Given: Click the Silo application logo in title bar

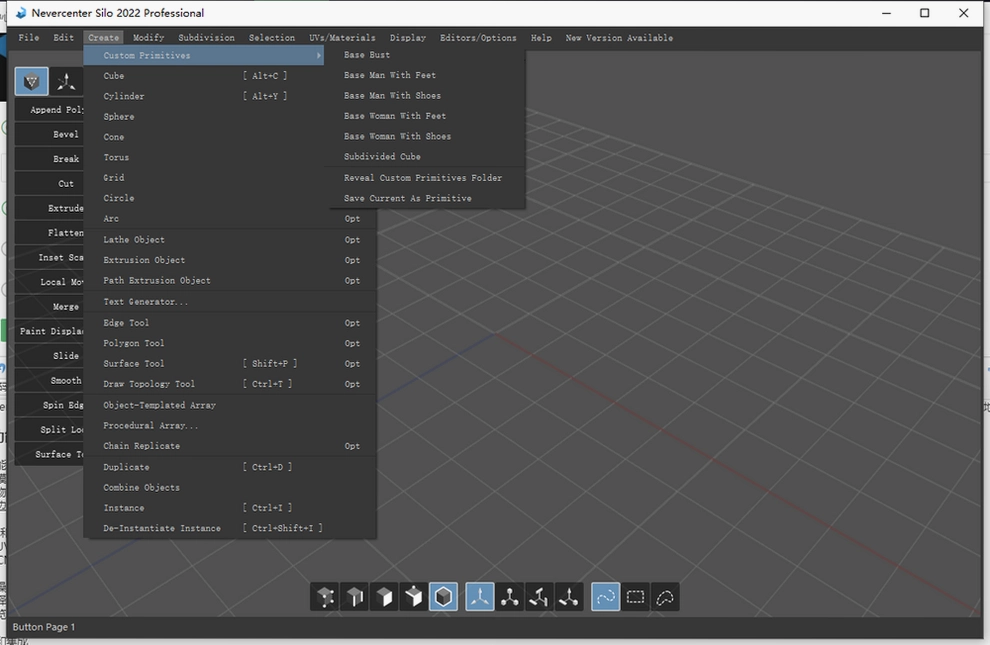Looking at the screenshot, I should click(21, 13).
